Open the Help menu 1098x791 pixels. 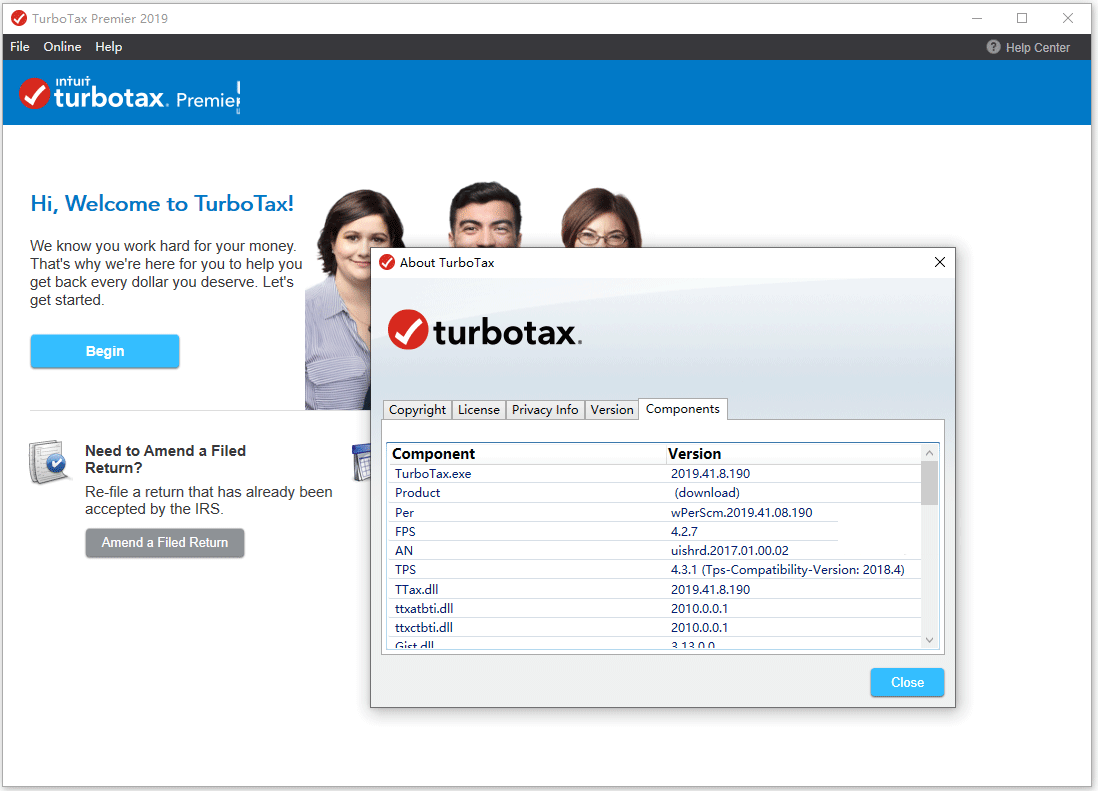(109, 47)
